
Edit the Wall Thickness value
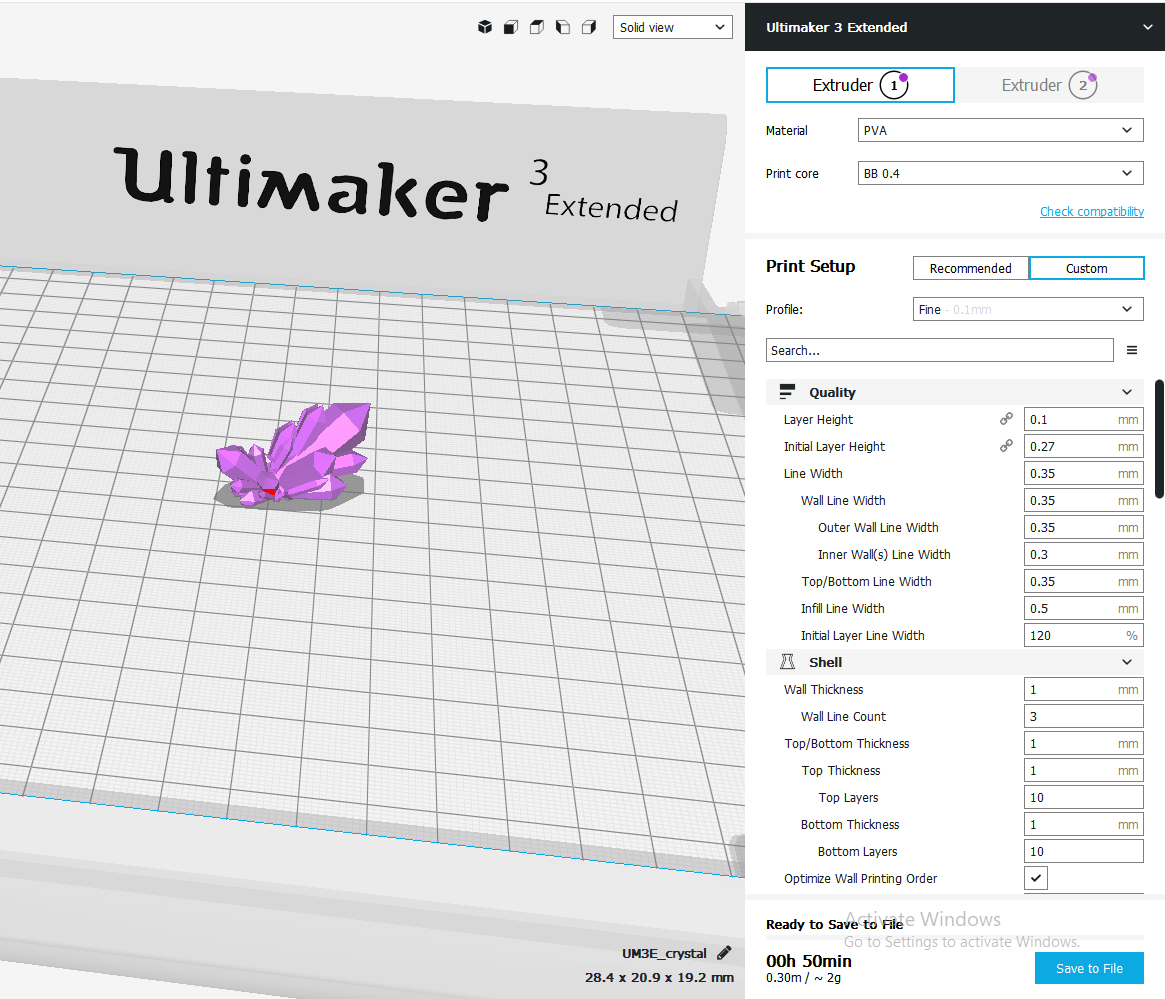1083,689
